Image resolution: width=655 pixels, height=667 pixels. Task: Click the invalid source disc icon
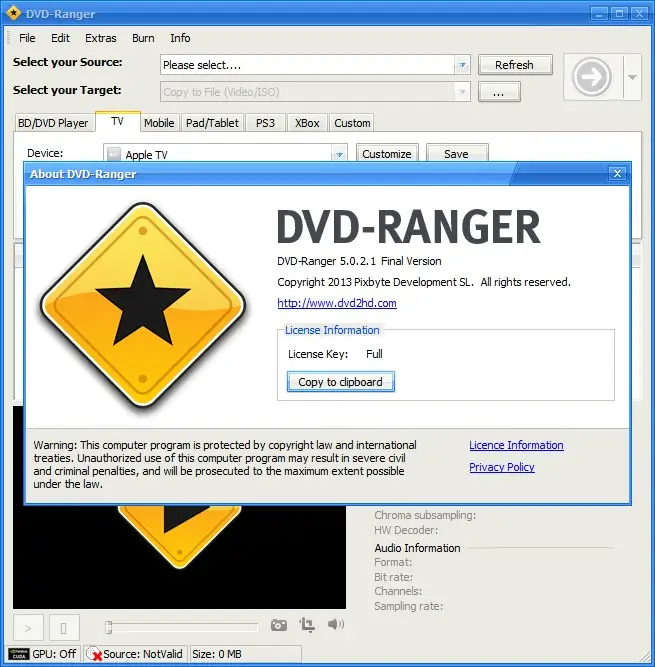pyautogui.click(x=94, y=654)
